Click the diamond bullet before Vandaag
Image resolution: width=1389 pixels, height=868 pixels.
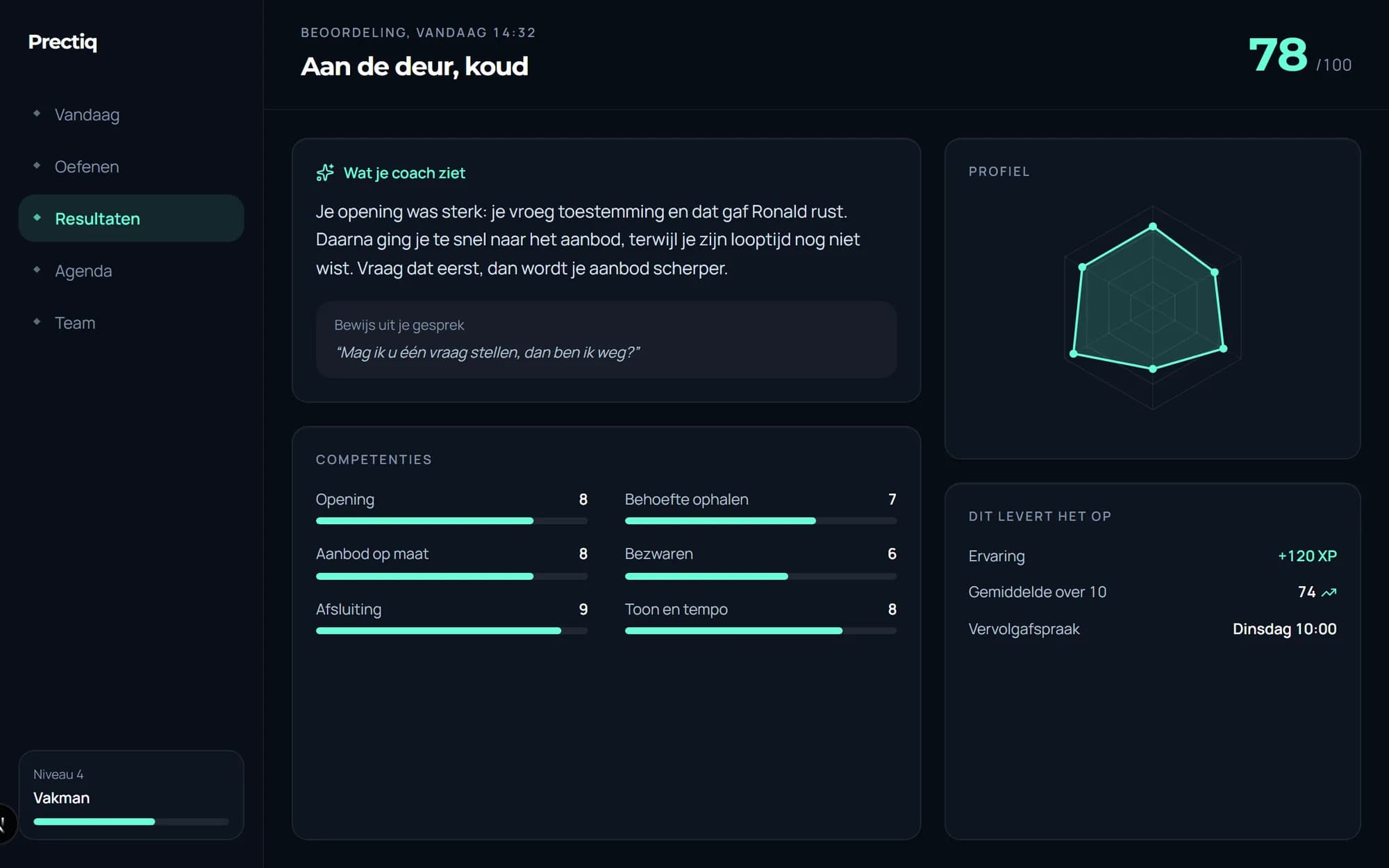(x=37, y=113)
